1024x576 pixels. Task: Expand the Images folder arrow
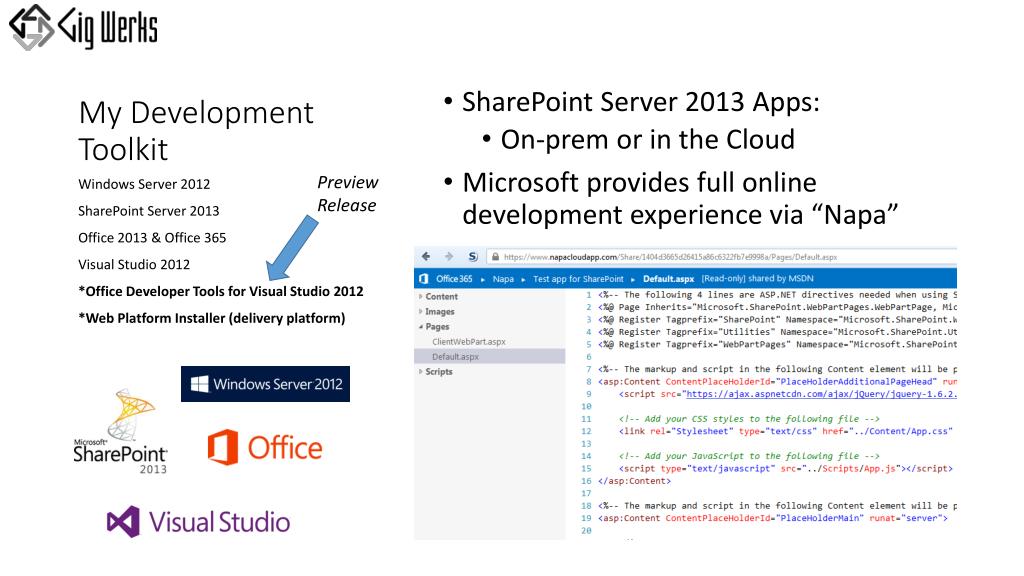pos(421,312)
